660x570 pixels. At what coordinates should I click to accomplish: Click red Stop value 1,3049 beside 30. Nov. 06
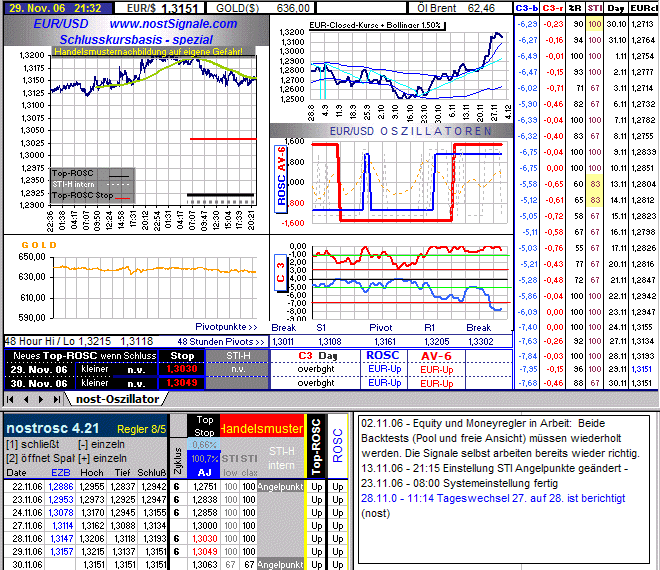181,383
